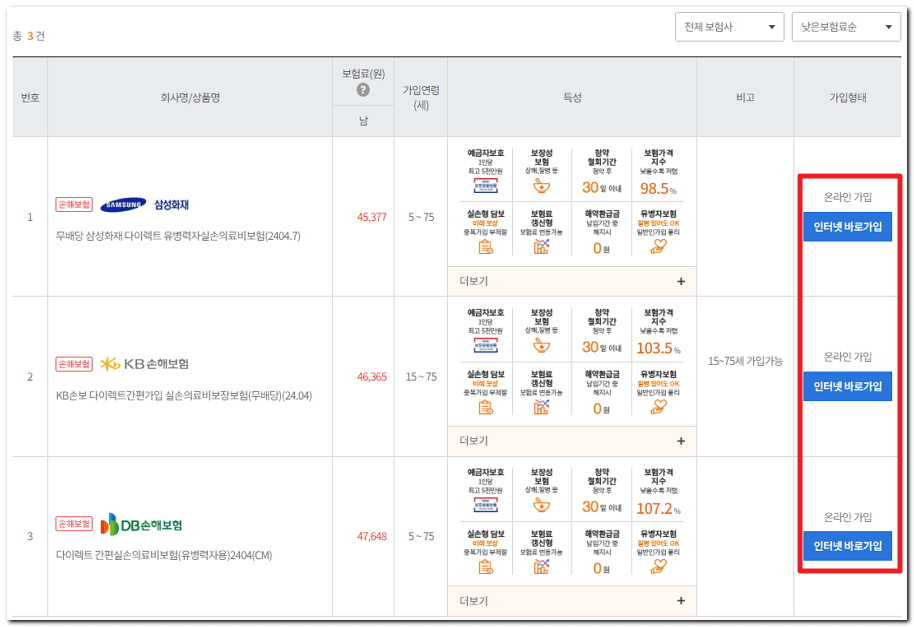Click 보험료 갱신형 chart icon in KB손해보험 row
914x627 pixels.
click(x=542, y=407)
